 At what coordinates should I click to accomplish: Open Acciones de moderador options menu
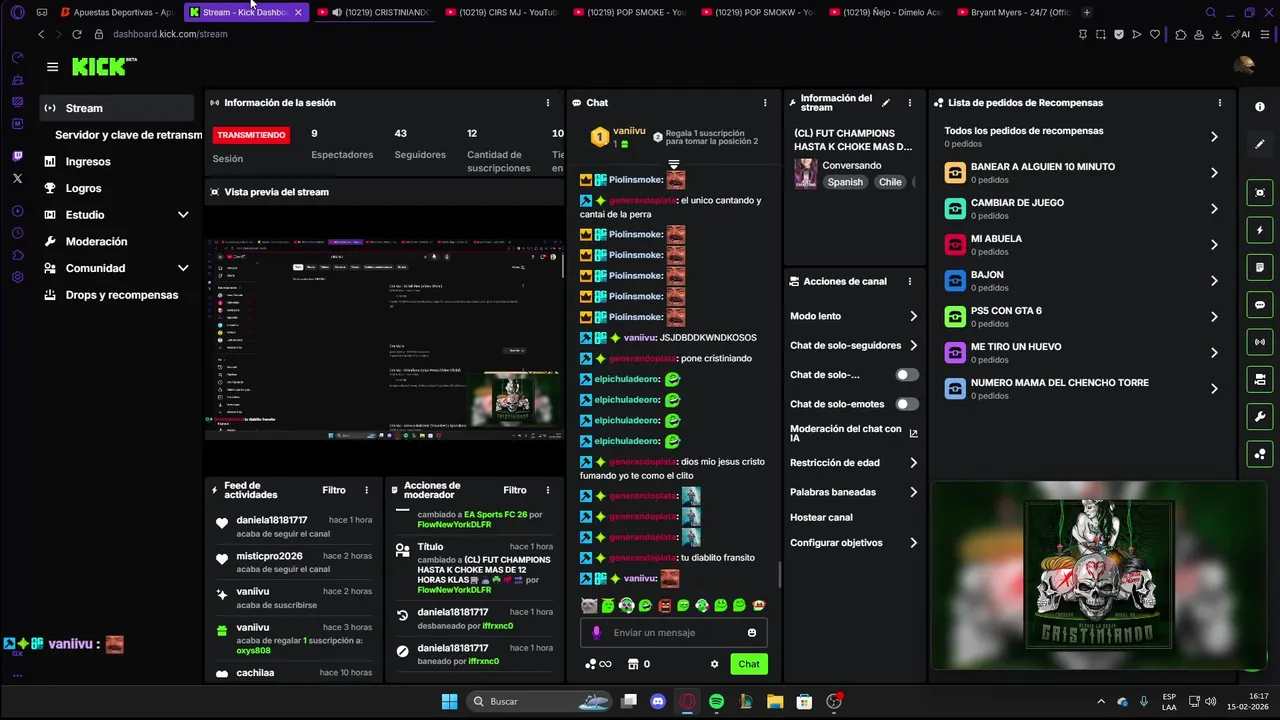547,490
